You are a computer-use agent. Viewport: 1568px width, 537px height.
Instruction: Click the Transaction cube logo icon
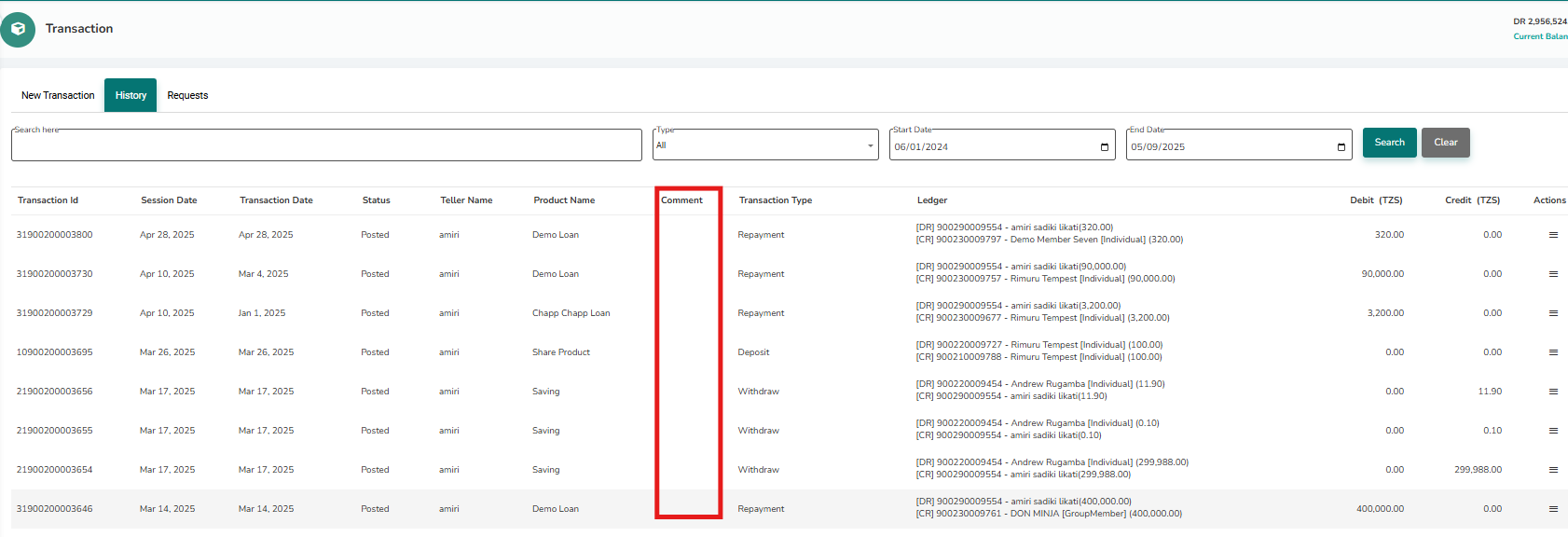click(18, 29)
